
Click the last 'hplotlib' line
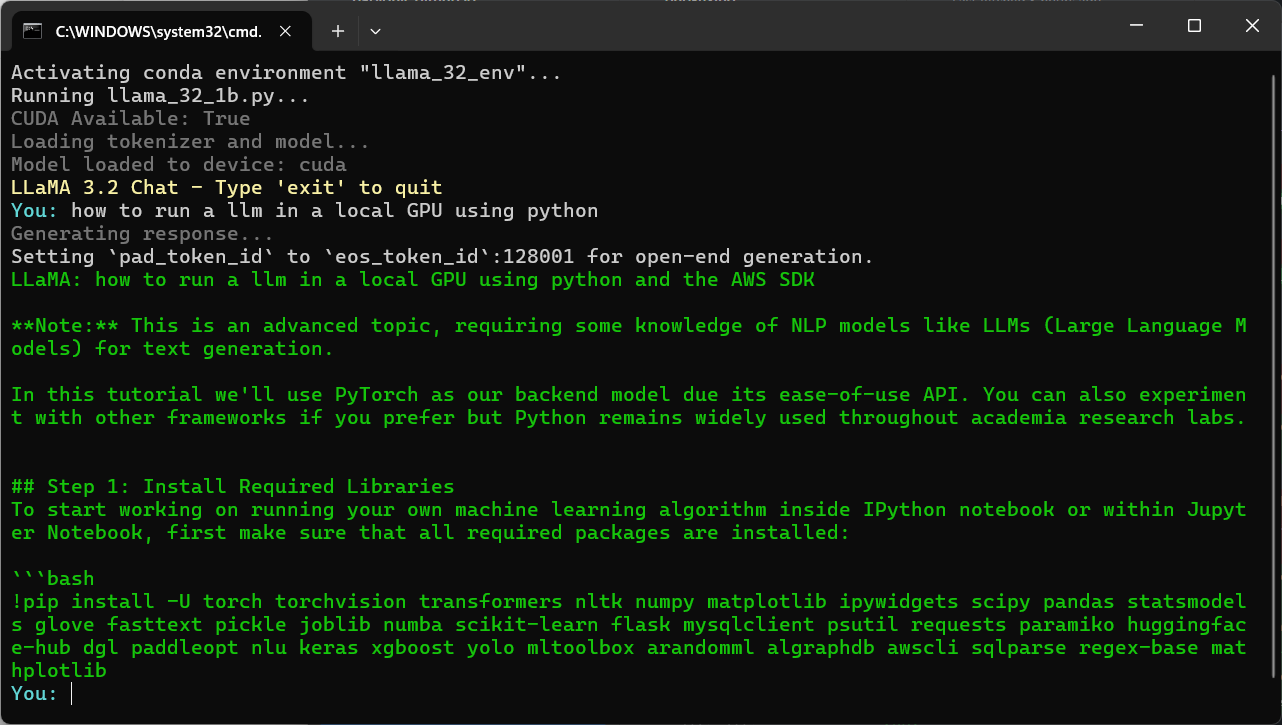point(59,671)
